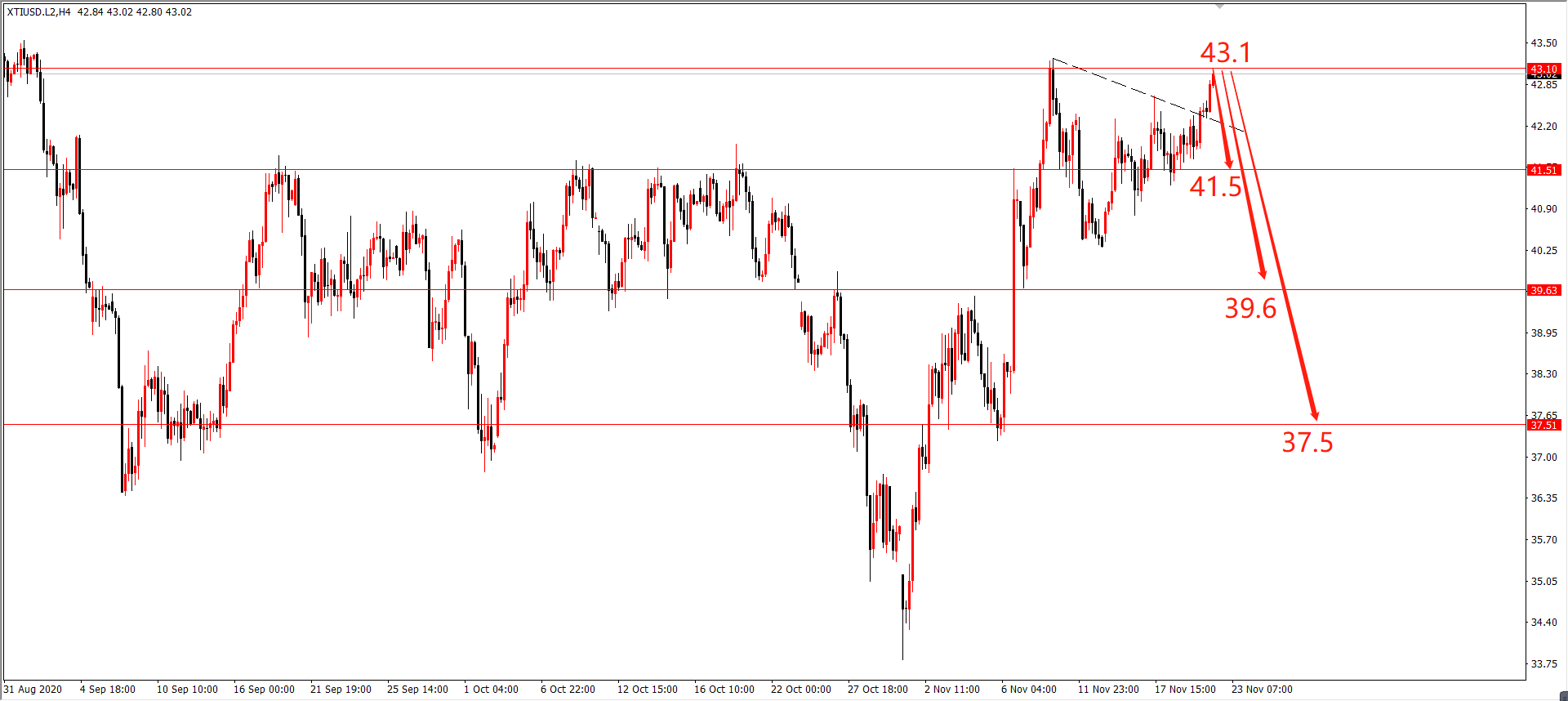The image size is (1568, 701).
Task: Click the 17 Nov 15:00 date label
Action: pos(1185,690)
